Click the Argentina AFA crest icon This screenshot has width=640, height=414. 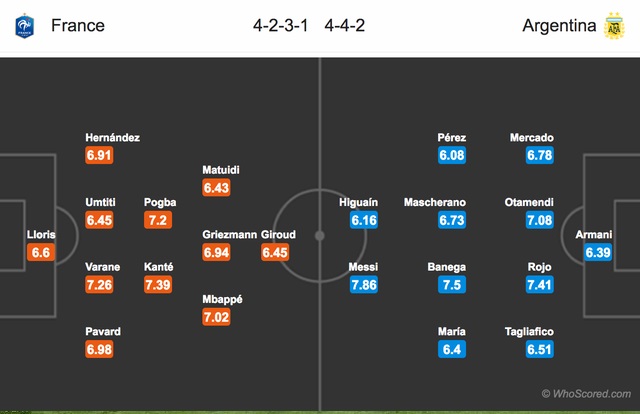[614, 26]
